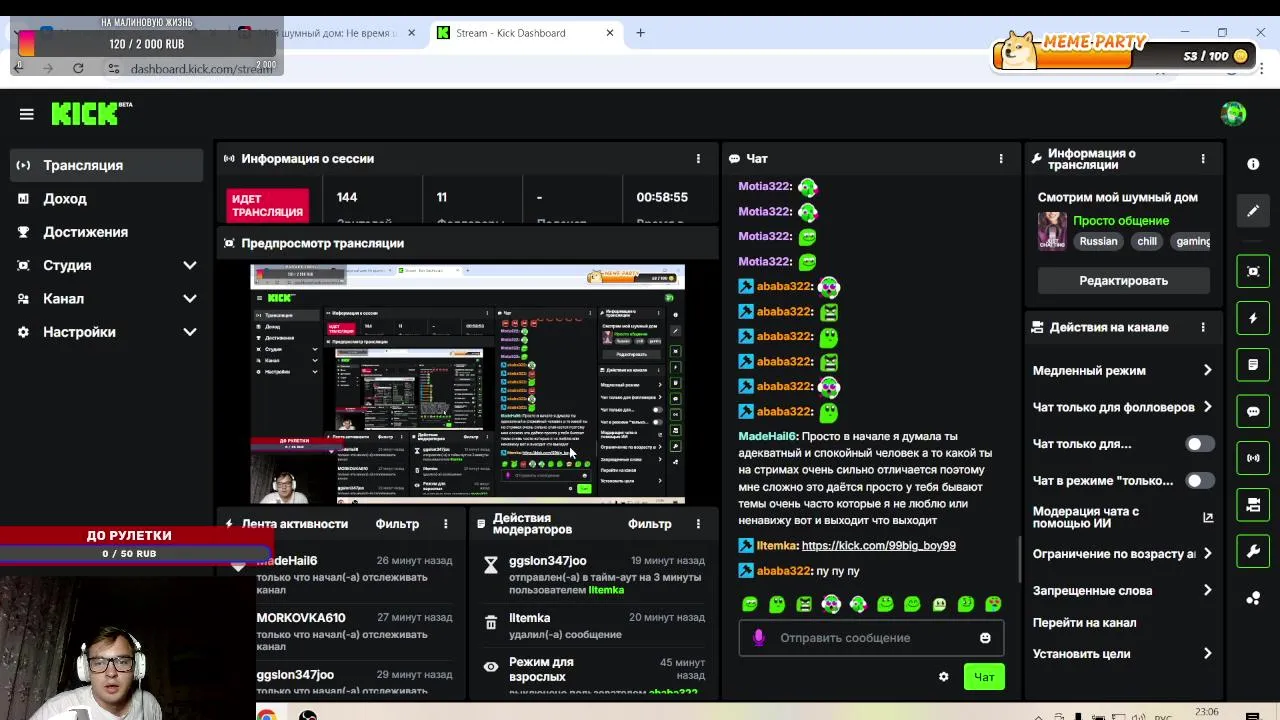Click the pencil edit icon in right sidebar

(x=1253, y=211)
